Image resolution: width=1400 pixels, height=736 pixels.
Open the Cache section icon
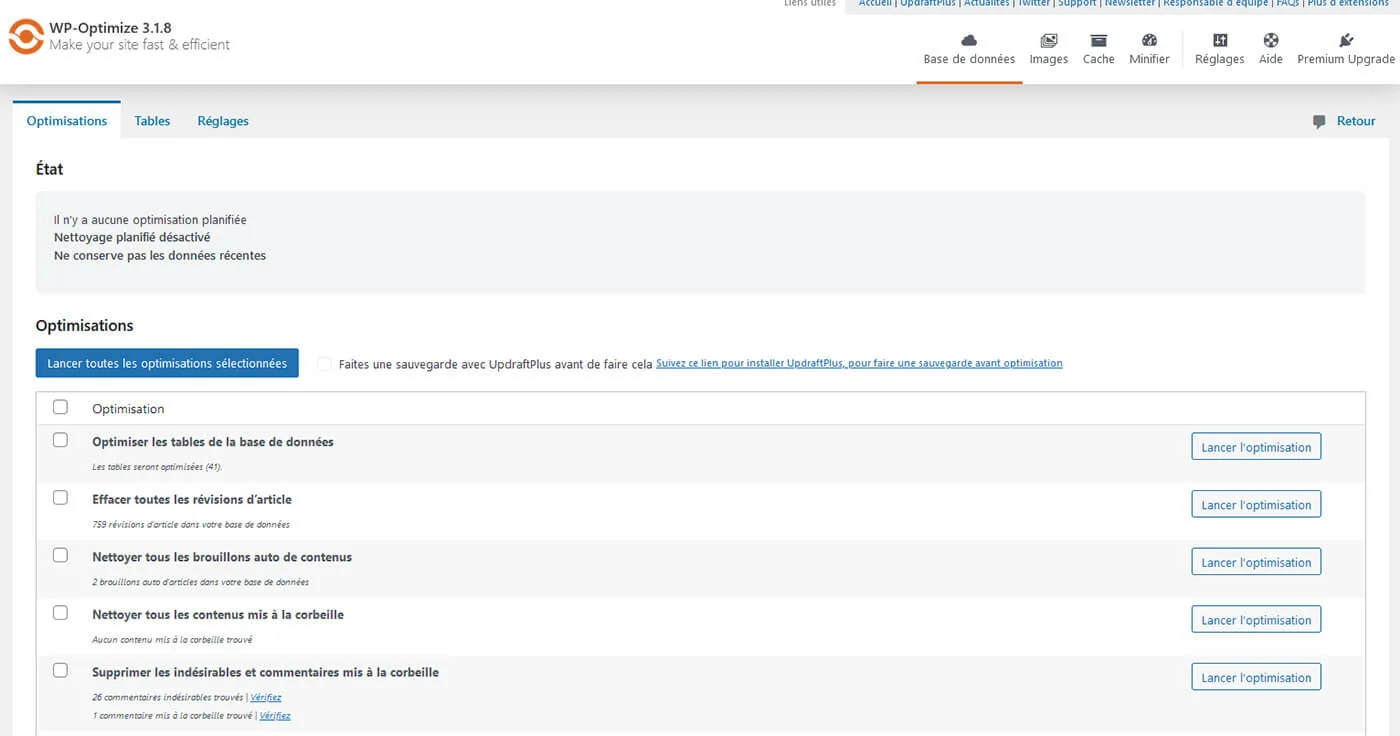(x=1098, y=40)
